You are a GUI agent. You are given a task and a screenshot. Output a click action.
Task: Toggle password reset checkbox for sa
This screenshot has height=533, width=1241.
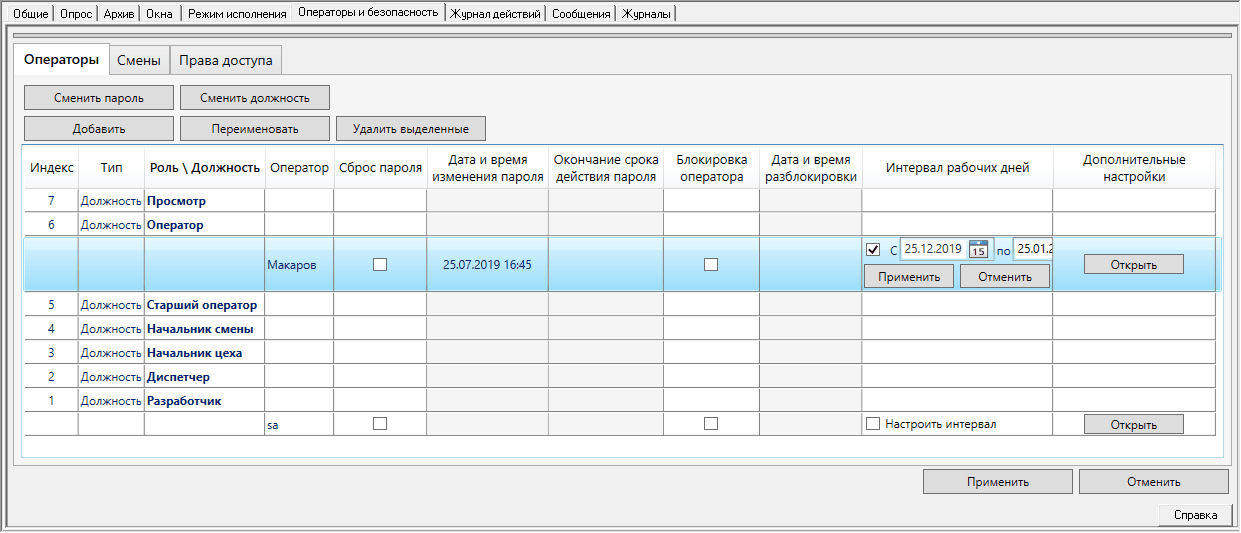point(380,423)
